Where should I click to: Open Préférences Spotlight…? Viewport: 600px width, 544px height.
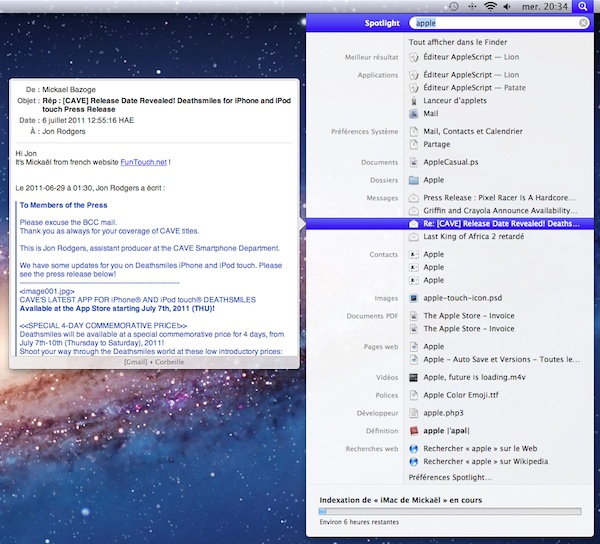coord(450,477)
